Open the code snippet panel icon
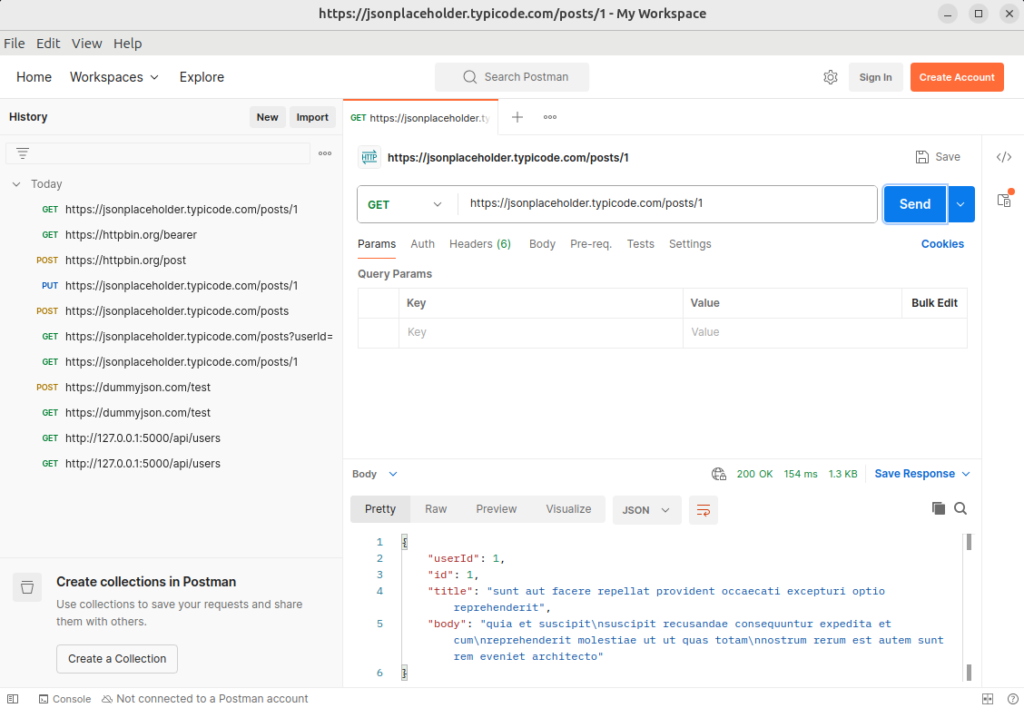Viewport: 1024px width, 708px height. coord(1004,157)
